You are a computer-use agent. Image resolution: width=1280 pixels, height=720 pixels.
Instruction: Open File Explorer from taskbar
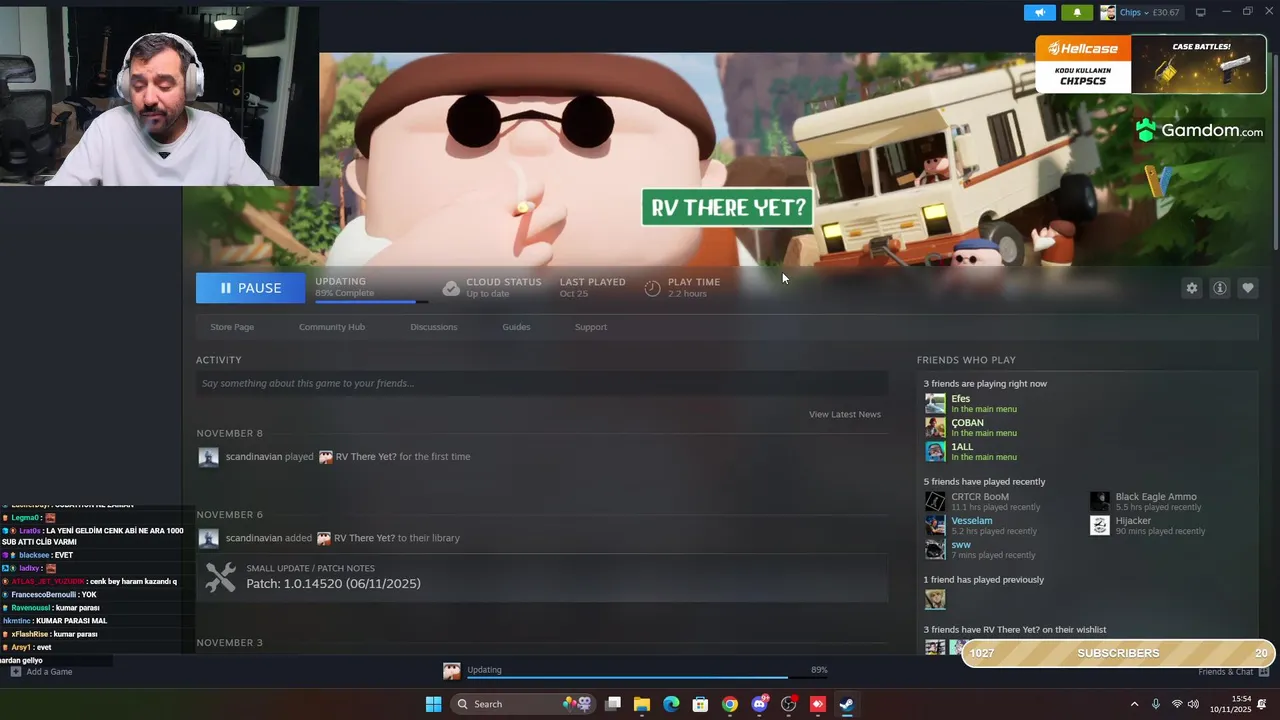point(642,704)
